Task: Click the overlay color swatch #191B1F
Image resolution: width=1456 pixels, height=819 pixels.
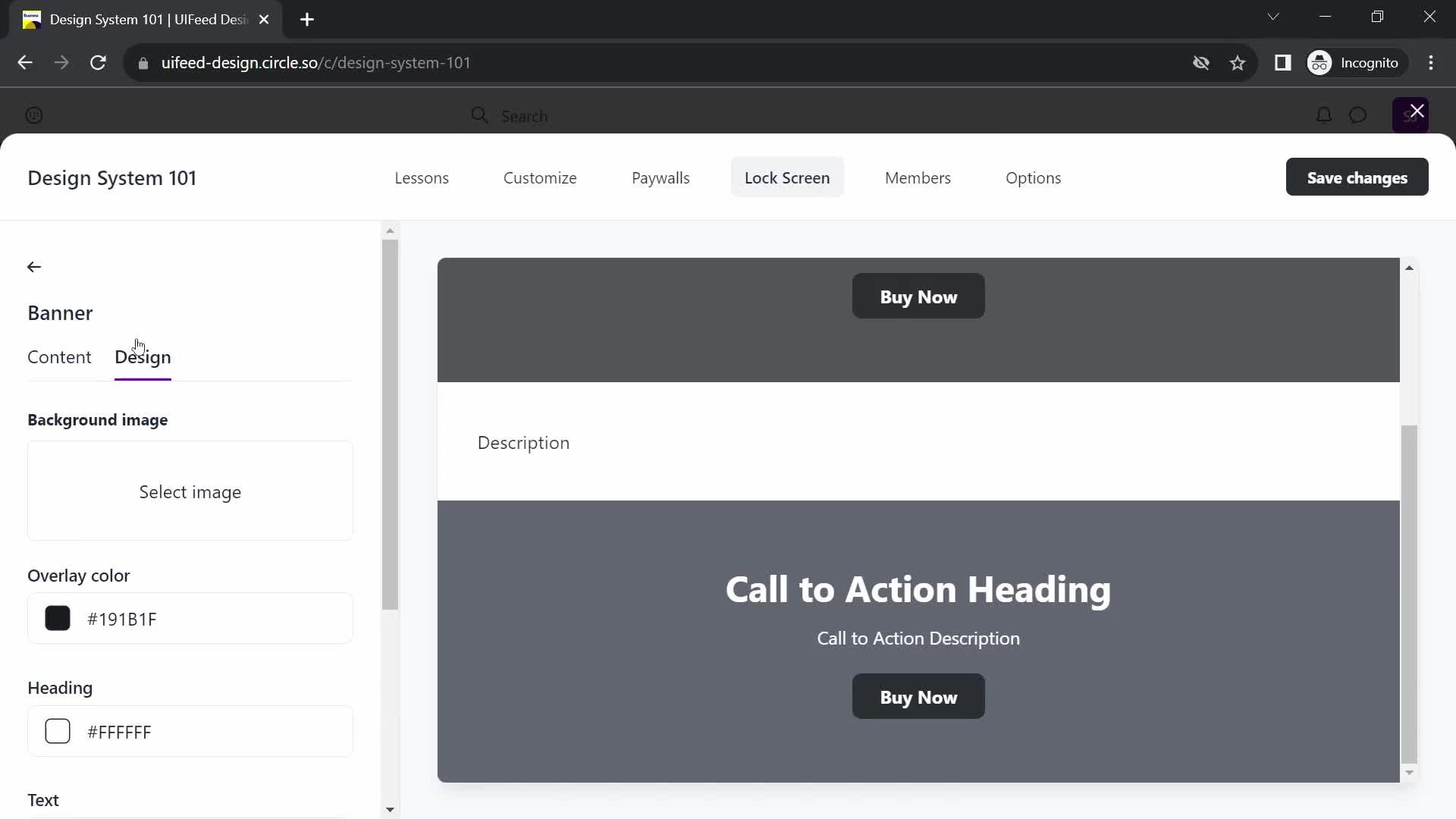Action: 58,619
